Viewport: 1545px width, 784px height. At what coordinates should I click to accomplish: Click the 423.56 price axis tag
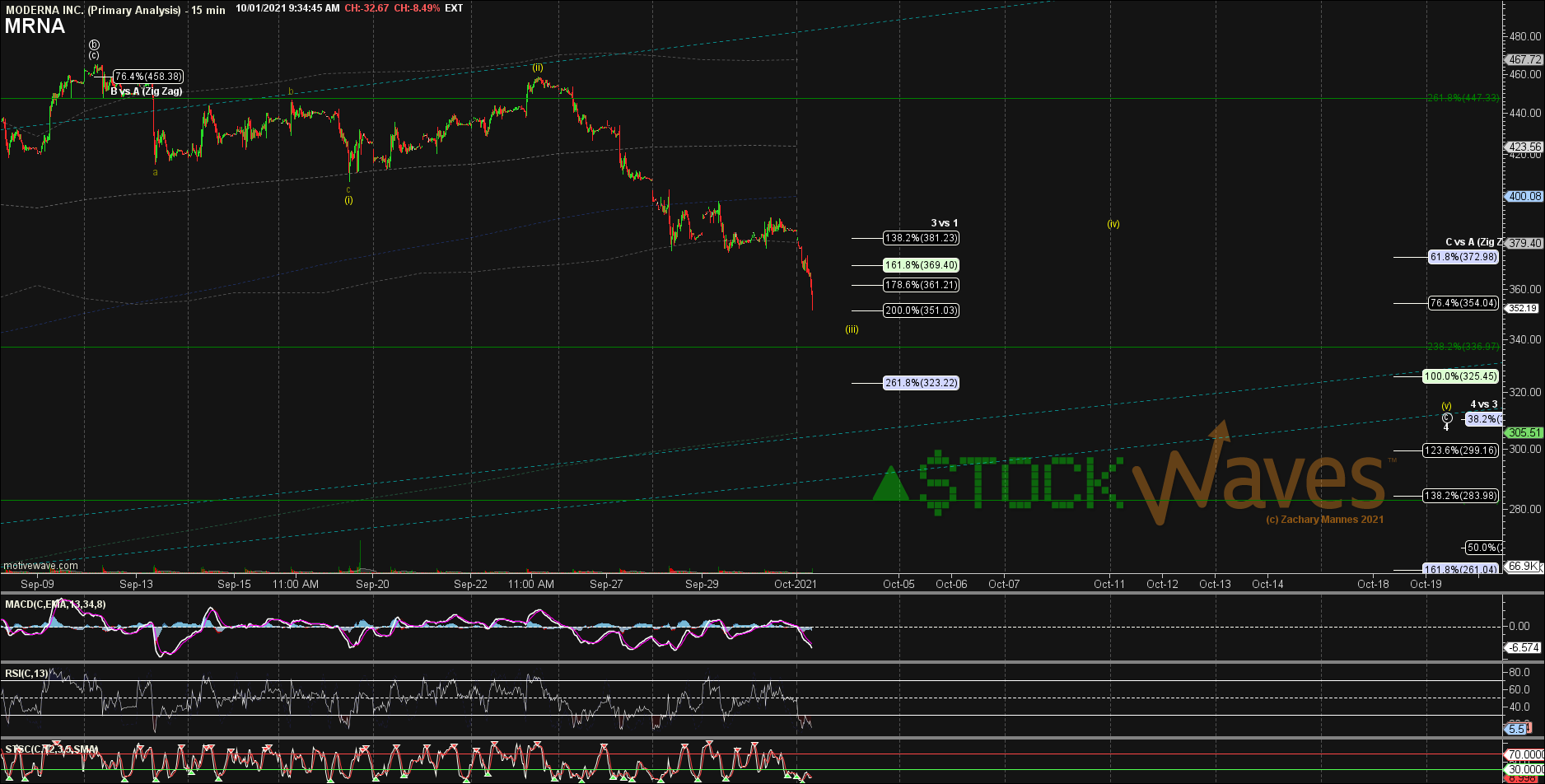[1524, 147]
